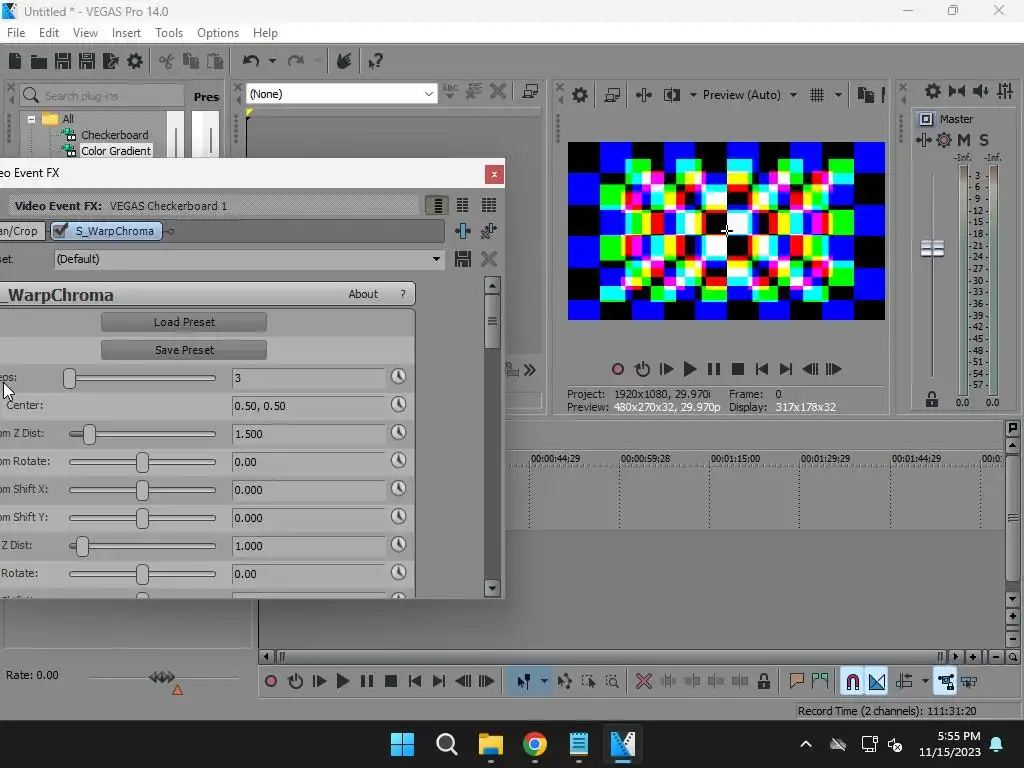Toggle Automatic Crossfades icon
1024x768 pixels.
point(877,682)
